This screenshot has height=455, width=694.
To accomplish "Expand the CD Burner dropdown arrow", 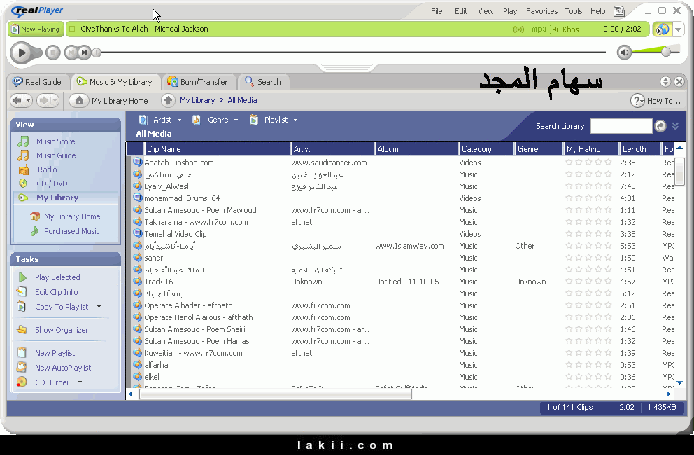I will click(x=80, y=382).
